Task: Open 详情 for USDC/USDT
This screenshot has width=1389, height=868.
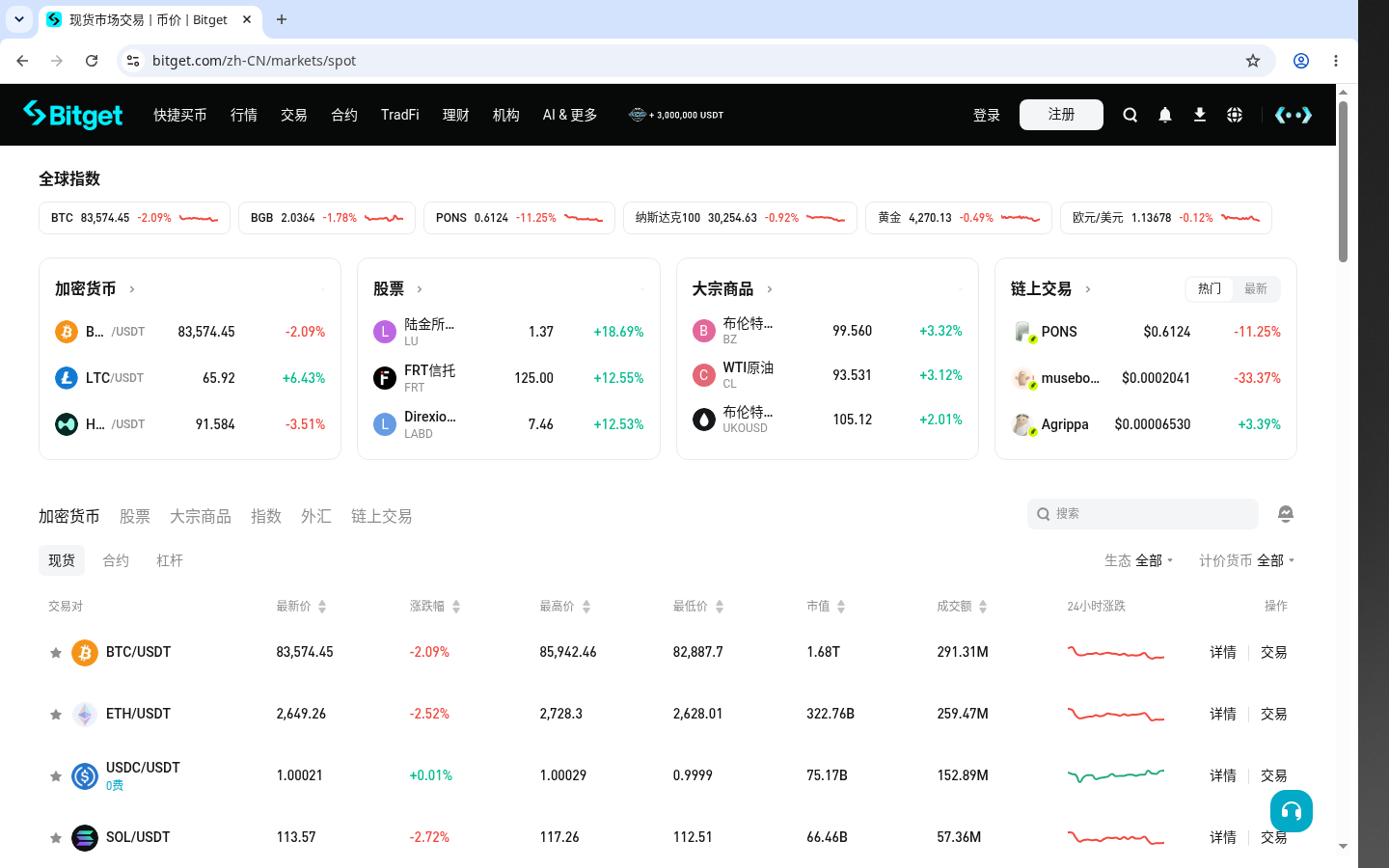Action: (x=1223, y=776)
